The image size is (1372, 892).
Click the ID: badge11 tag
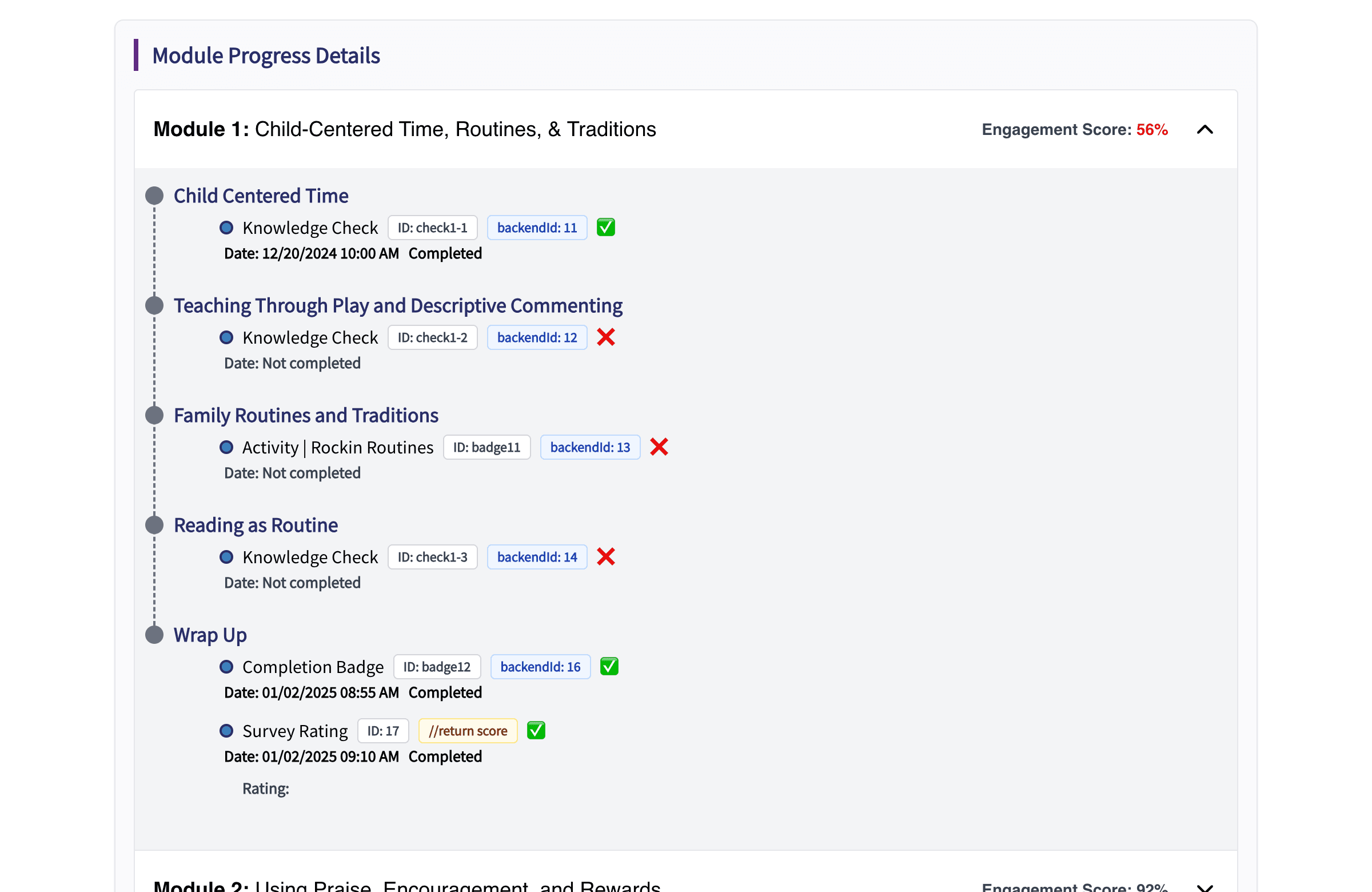coord(486,447)
